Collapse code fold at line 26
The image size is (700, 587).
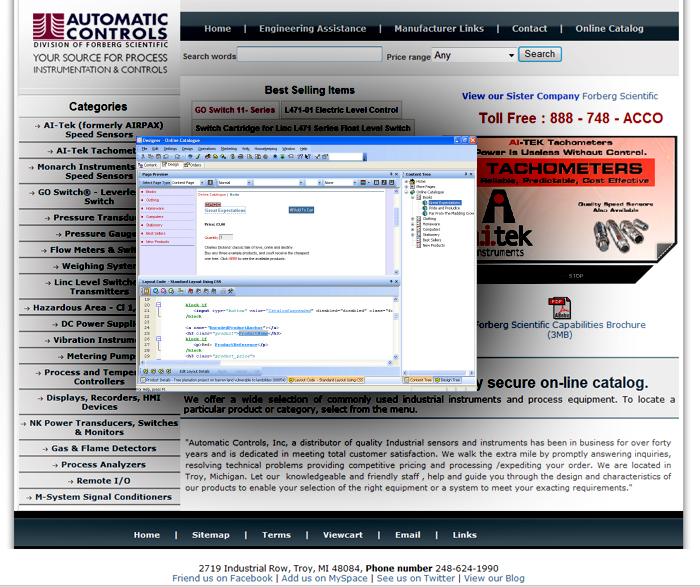(158, 338)
